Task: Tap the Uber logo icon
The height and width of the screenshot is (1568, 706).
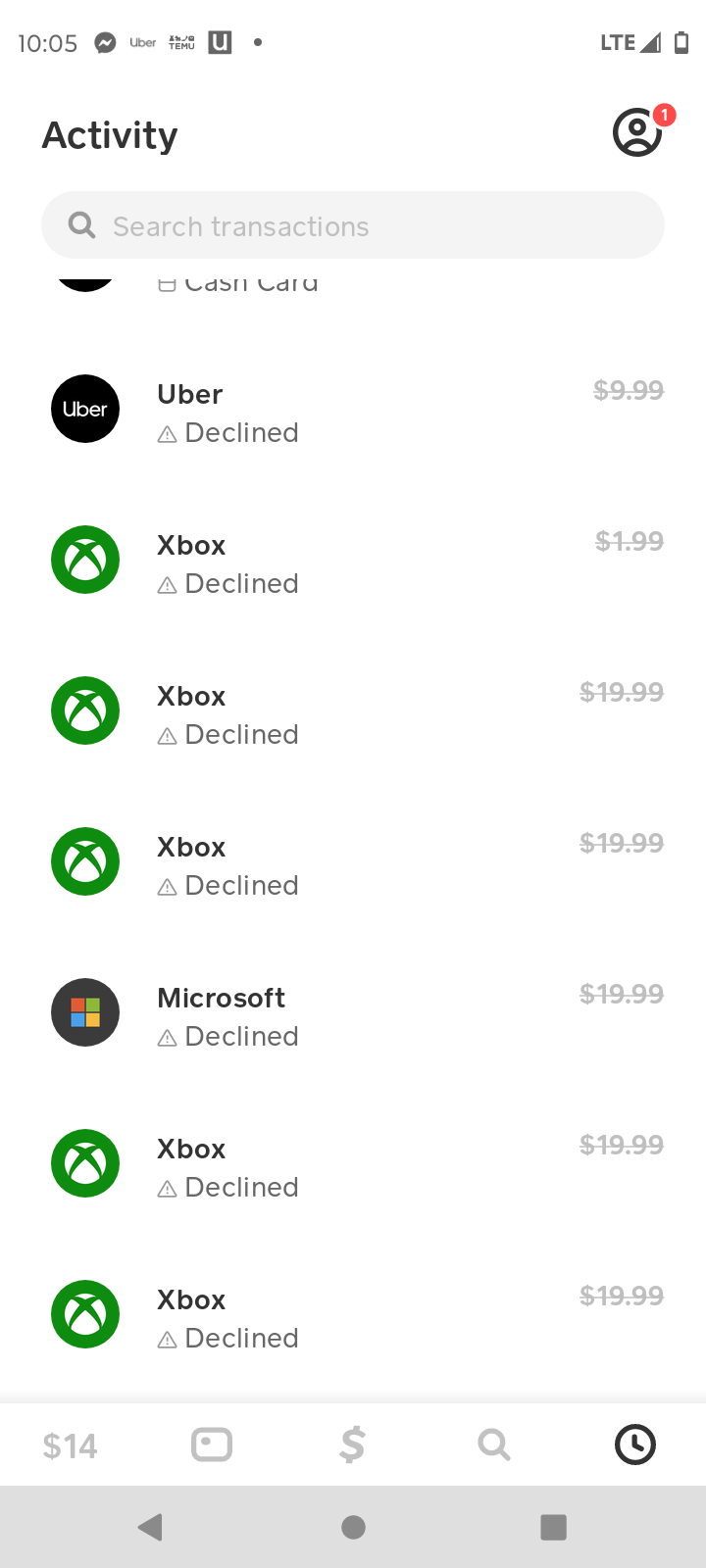Action: (85, 409)
